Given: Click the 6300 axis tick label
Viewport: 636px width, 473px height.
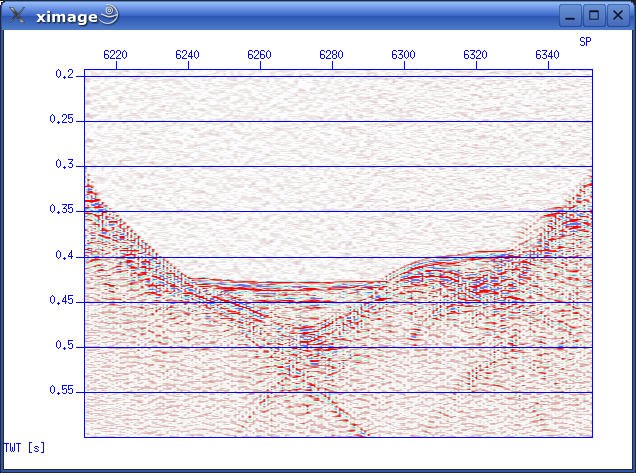Looking at the screenshot, I should click(x=403, y=55).
